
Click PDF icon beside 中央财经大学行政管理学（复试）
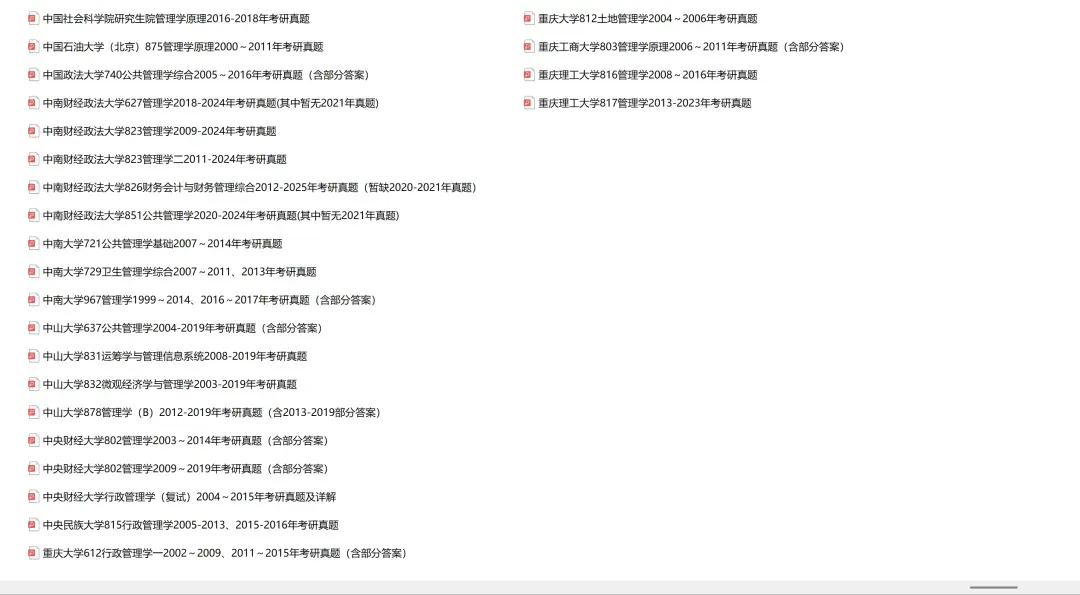point(33,497)
